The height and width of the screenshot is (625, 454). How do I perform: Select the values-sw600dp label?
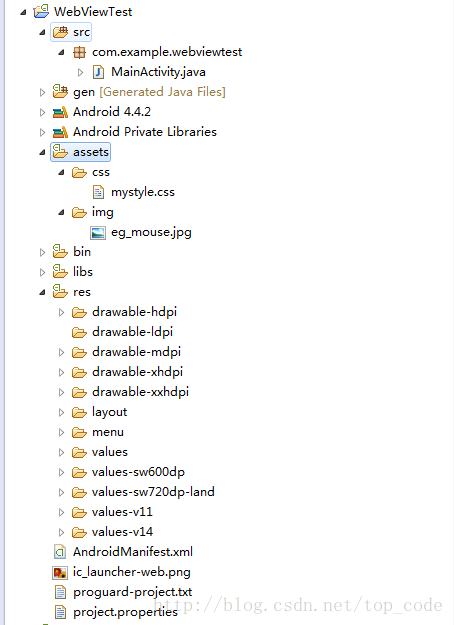point(138,472)
